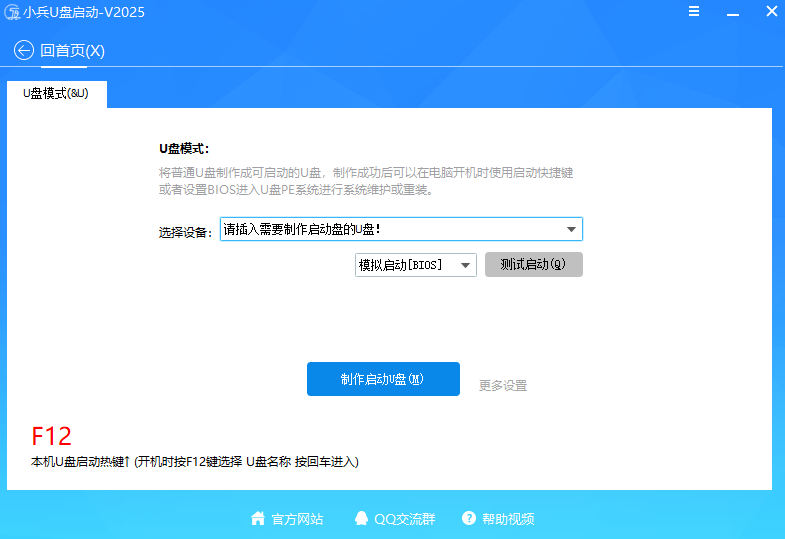Expand the device dropdown arrow

point(571,229)
